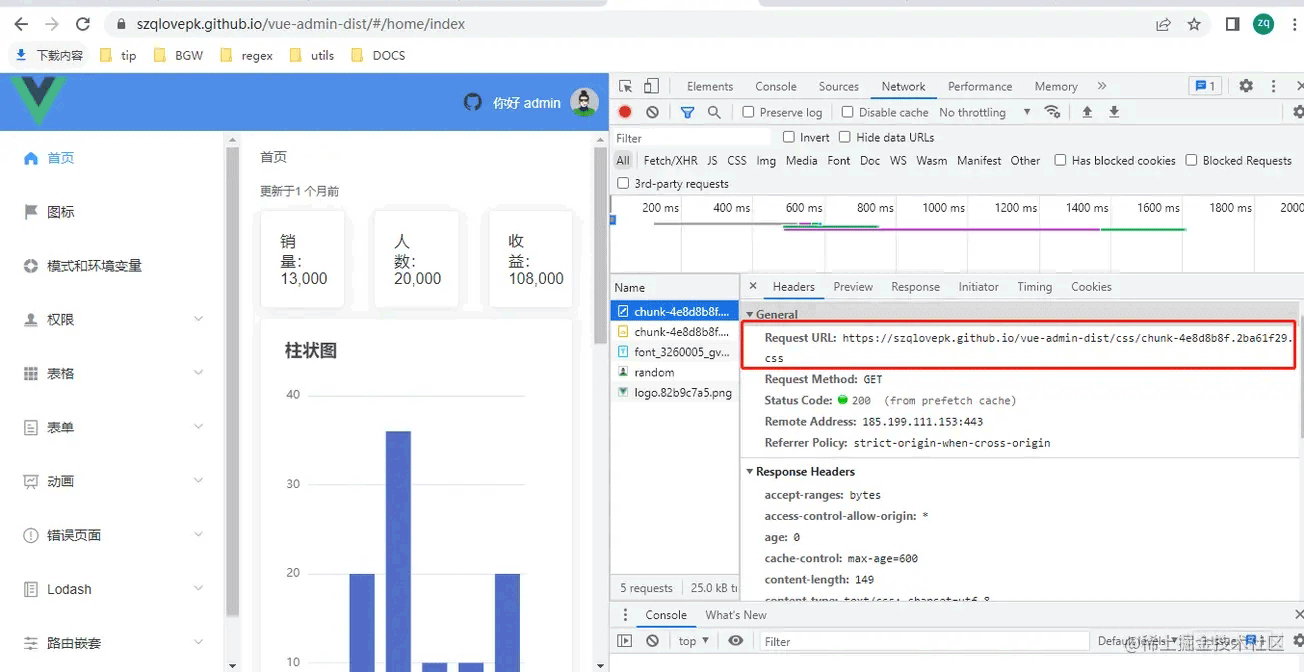Open the No throttling dropdown
This screenshot has height=672, width=1304.
point(984,112)
